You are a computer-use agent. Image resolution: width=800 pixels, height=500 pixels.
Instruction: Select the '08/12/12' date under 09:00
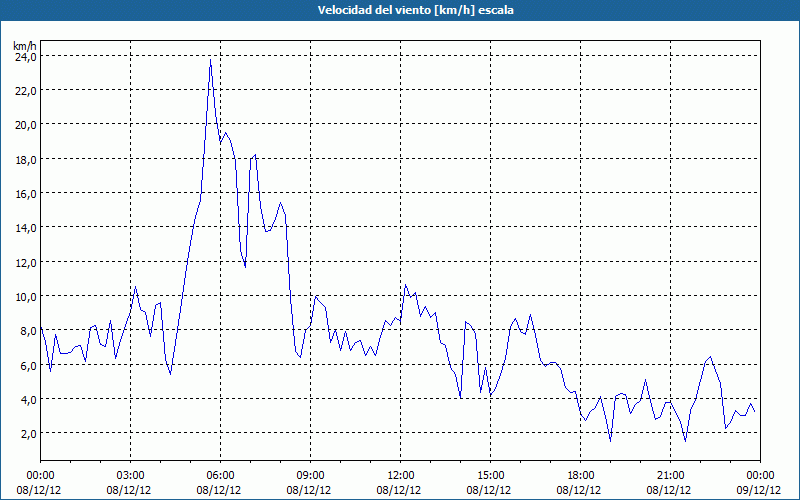[309, 490]
